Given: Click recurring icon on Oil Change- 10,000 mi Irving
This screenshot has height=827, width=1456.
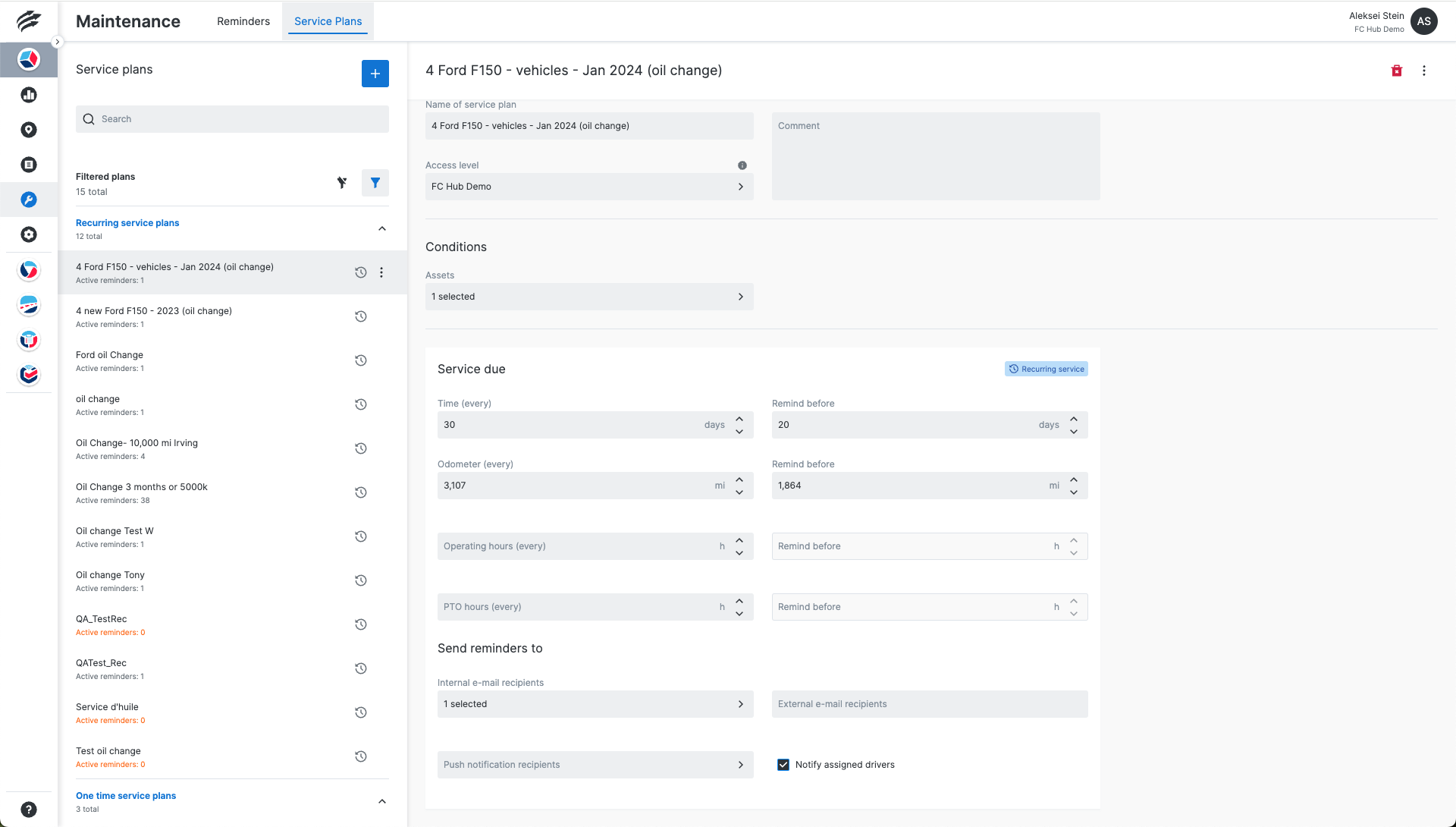Looking at the screenshot, I should click(361, 448).
